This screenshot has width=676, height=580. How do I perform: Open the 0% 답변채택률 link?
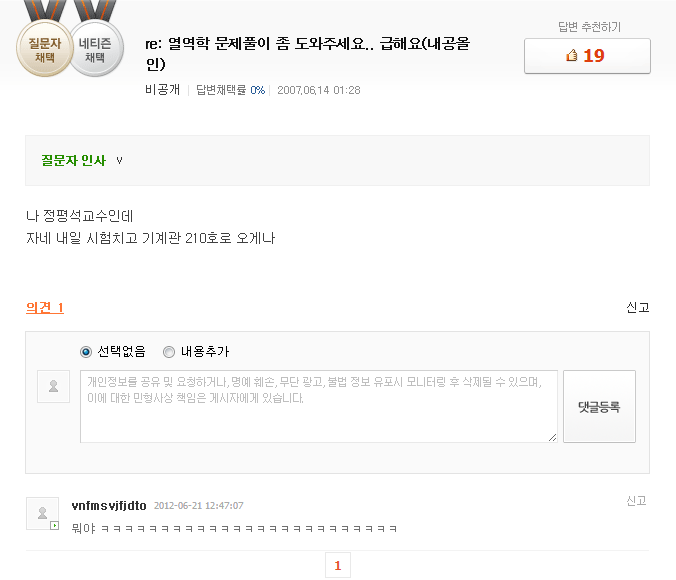point(257,90)
